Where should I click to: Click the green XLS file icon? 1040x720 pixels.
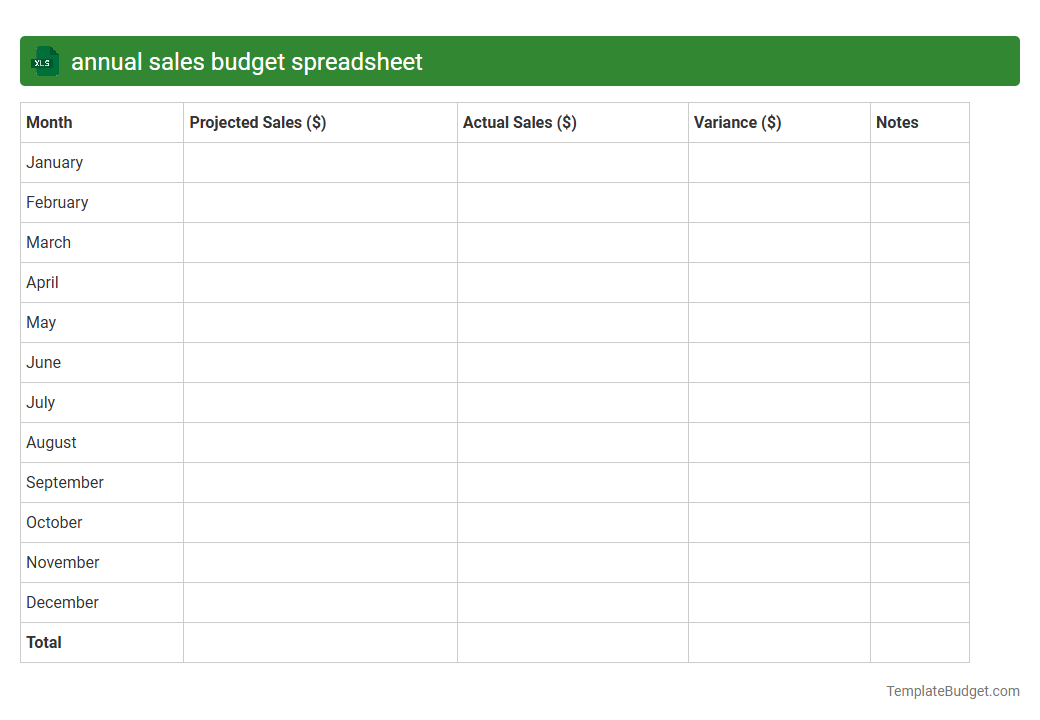click(x=44, y=61)
